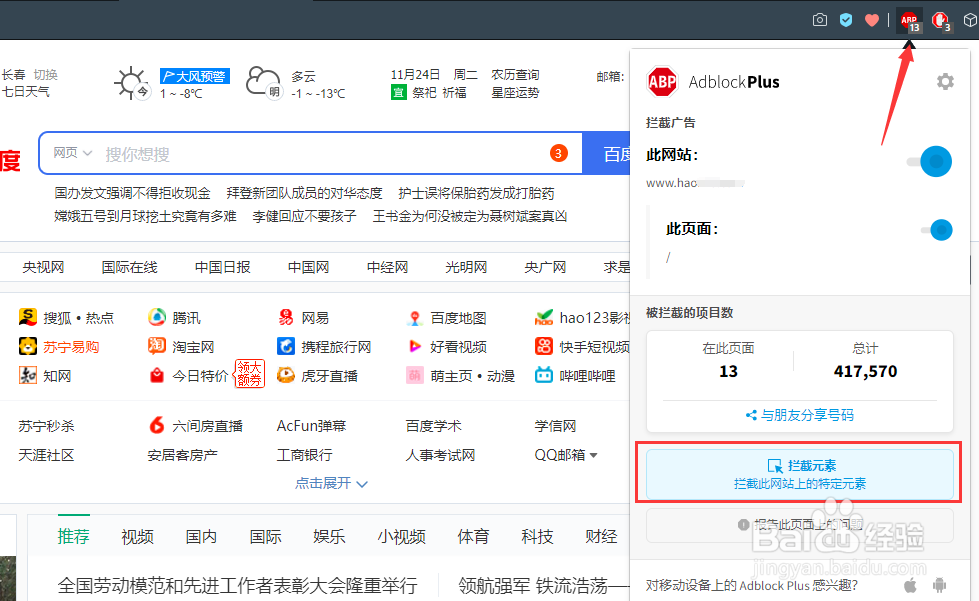
Task: Click the pink heart extension icon
Action: (x=872, y=20)
